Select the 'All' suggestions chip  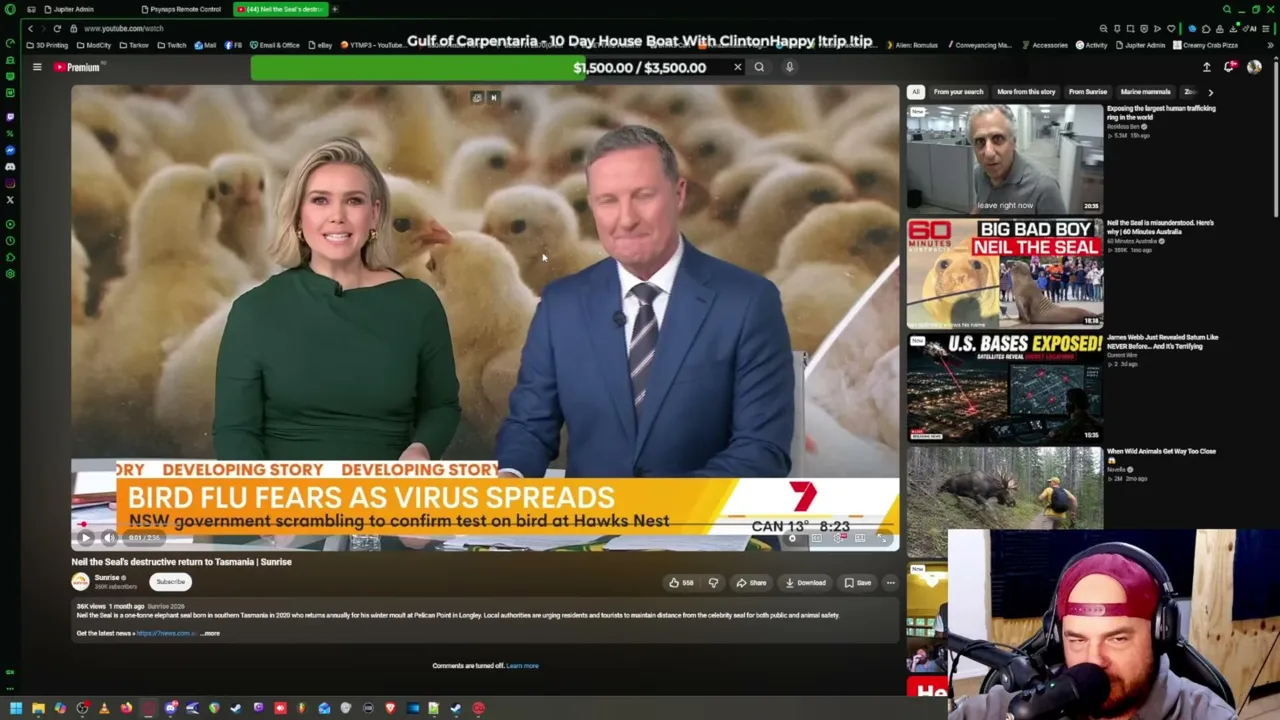tap(915, 92)
